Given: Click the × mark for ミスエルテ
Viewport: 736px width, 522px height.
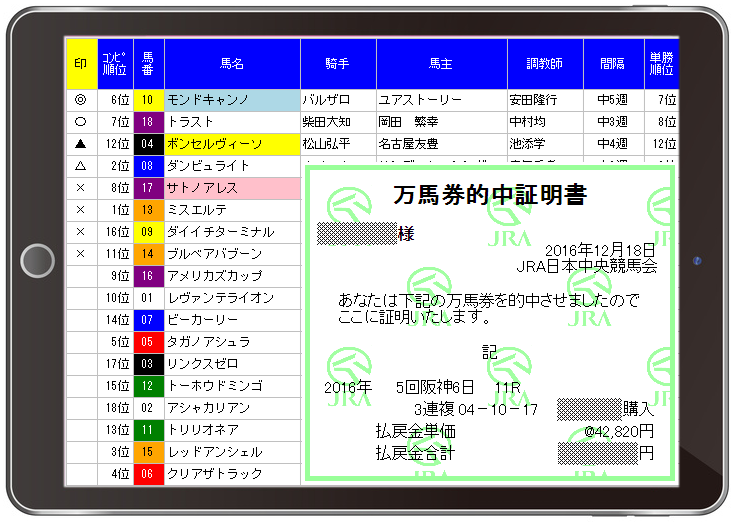Looking at the screenshot, I should click(81, 210).
